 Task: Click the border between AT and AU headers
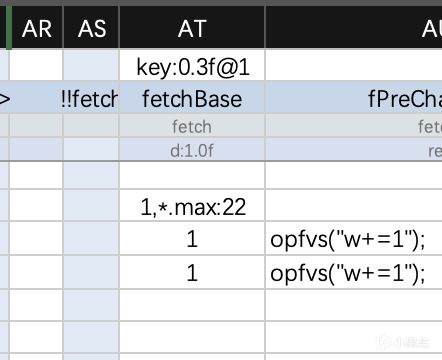(265, 27)
